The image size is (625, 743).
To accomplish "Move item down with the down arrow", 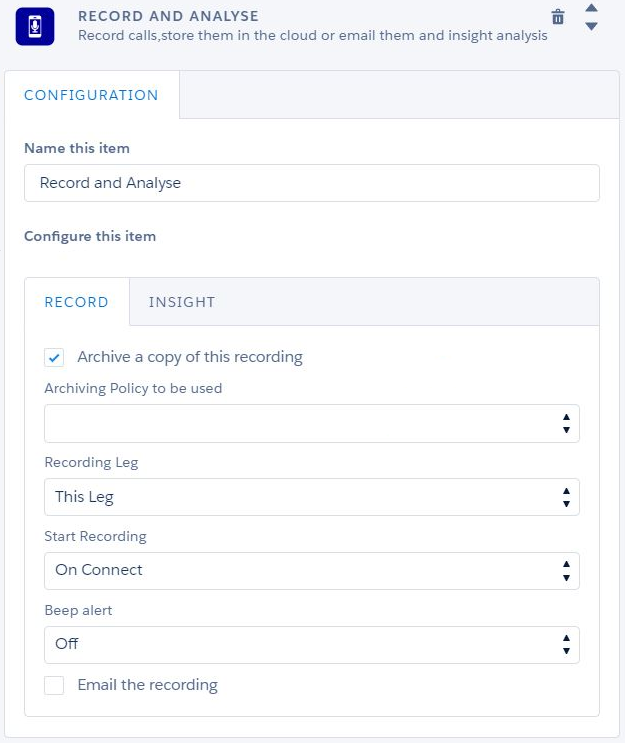I will [591, 26].
